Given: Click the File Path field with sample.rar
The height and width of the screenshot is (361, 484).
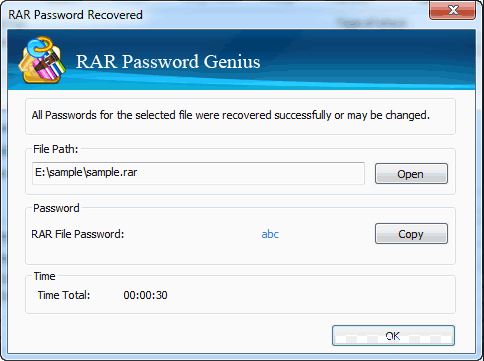Looking at the screenshot, I should [x=198, y=173].
